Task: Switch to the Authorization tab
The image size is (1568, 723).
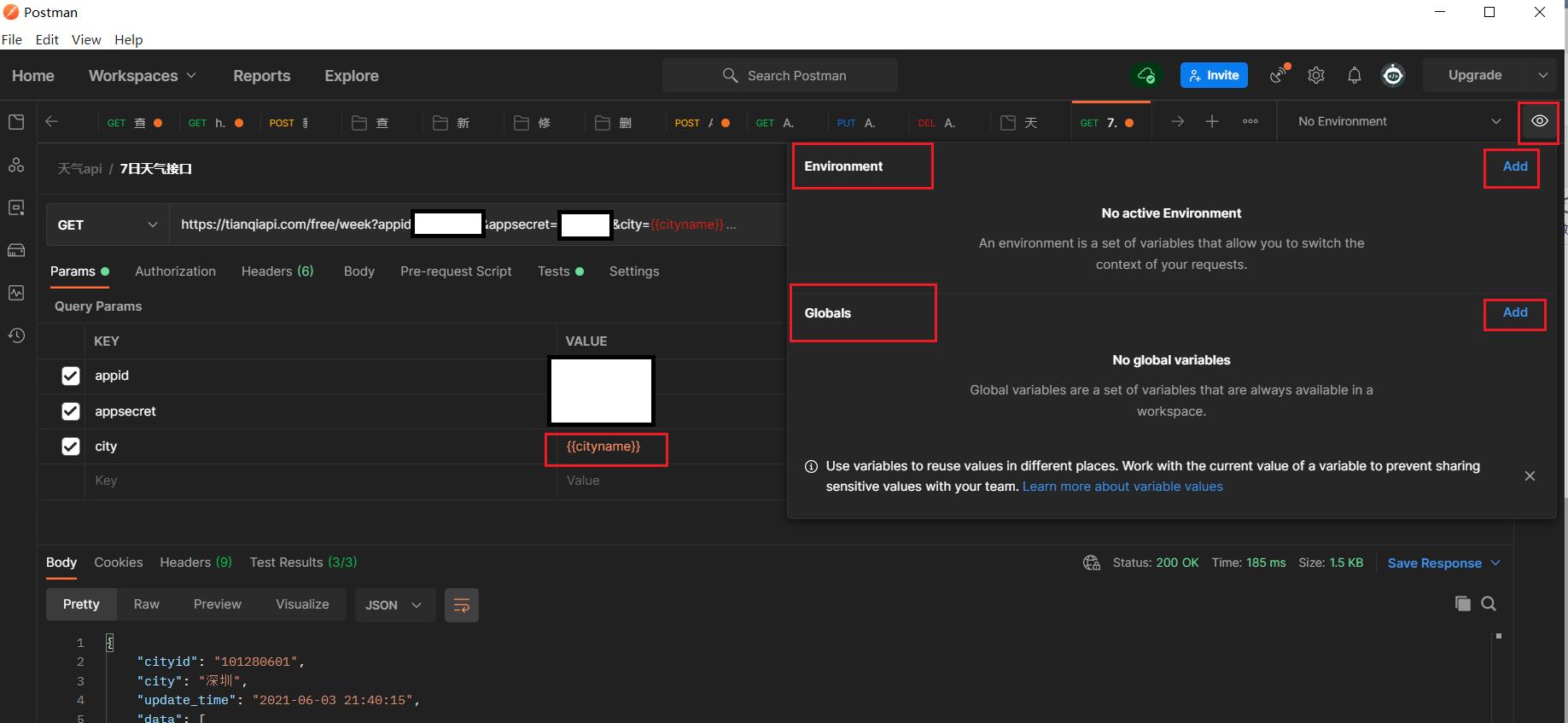Action: pos(175,271)
